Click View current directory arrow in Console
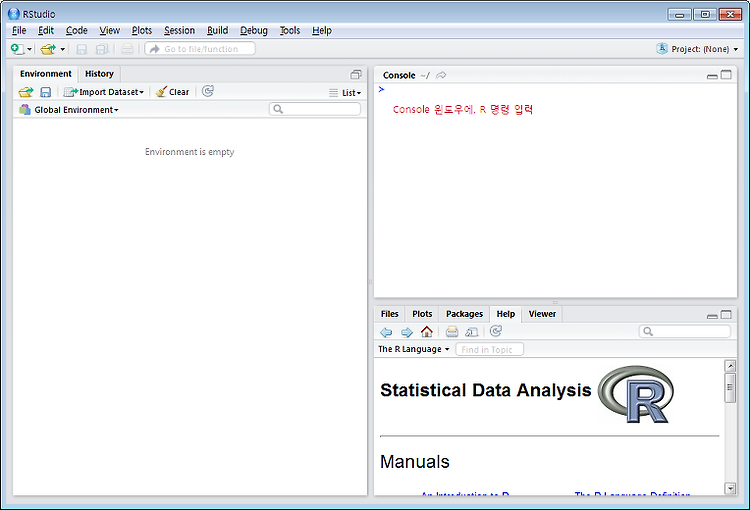This screenshot has width=750, height=510. (441, 75)
